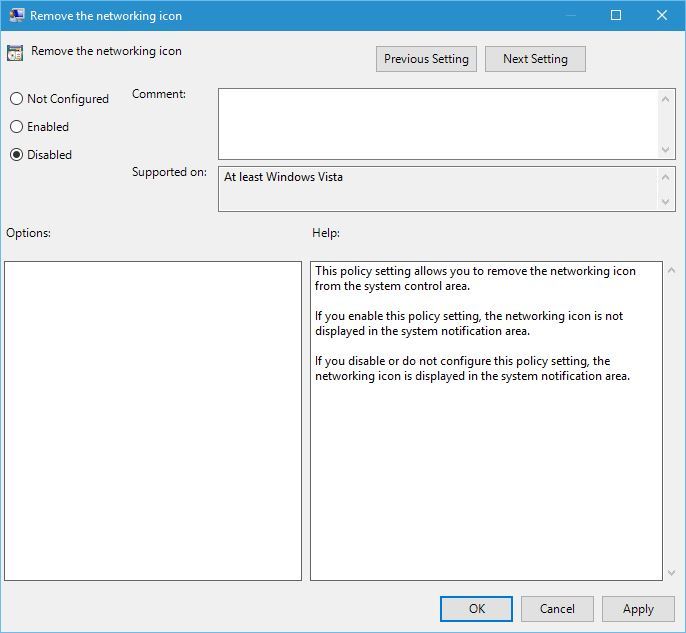Click the 'Supported on:' label

(169, 172)
